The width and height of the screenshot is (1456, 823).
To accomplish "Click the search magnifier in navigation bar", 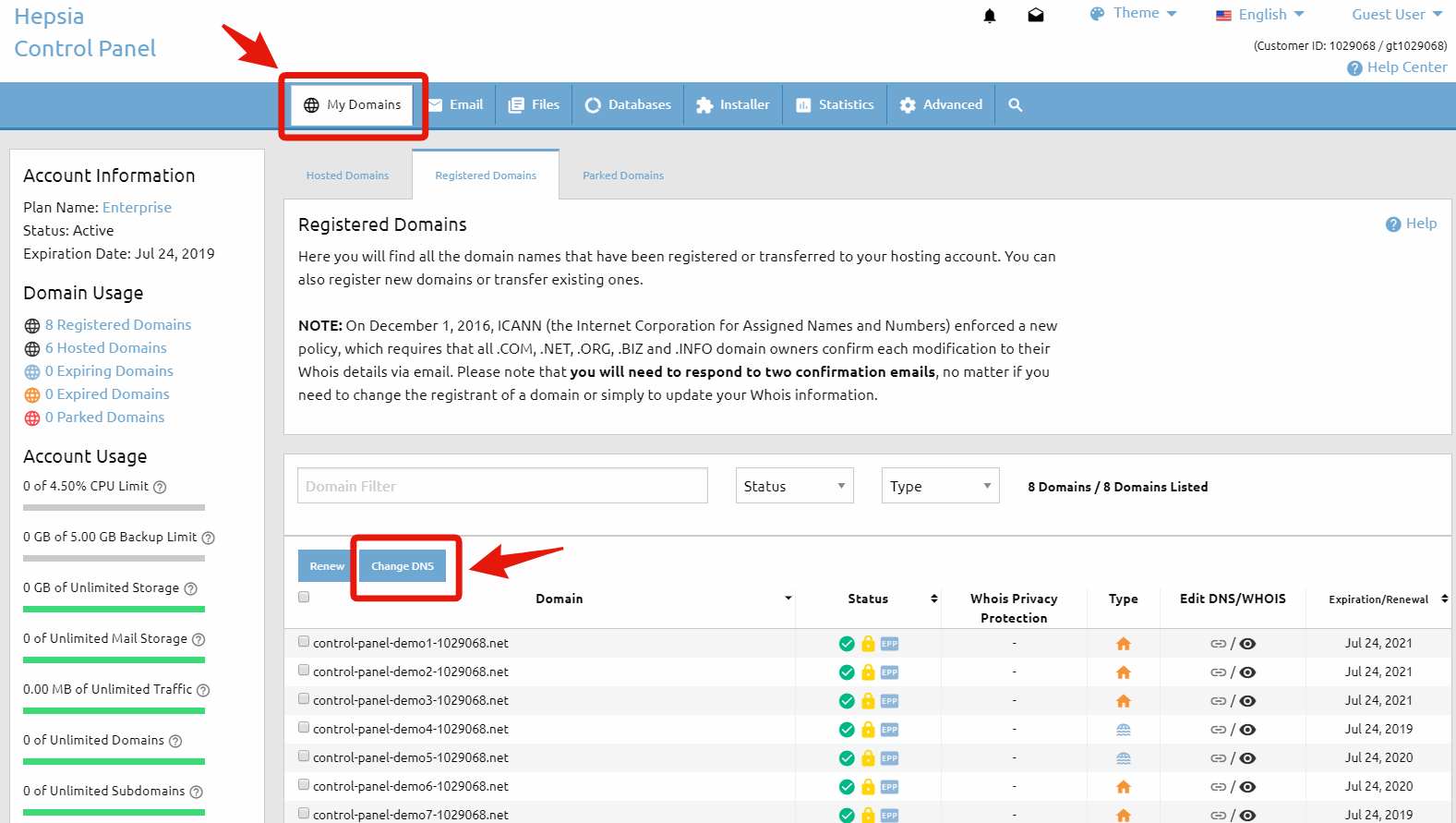I will pyautogui.click(x=1016, y=105).
